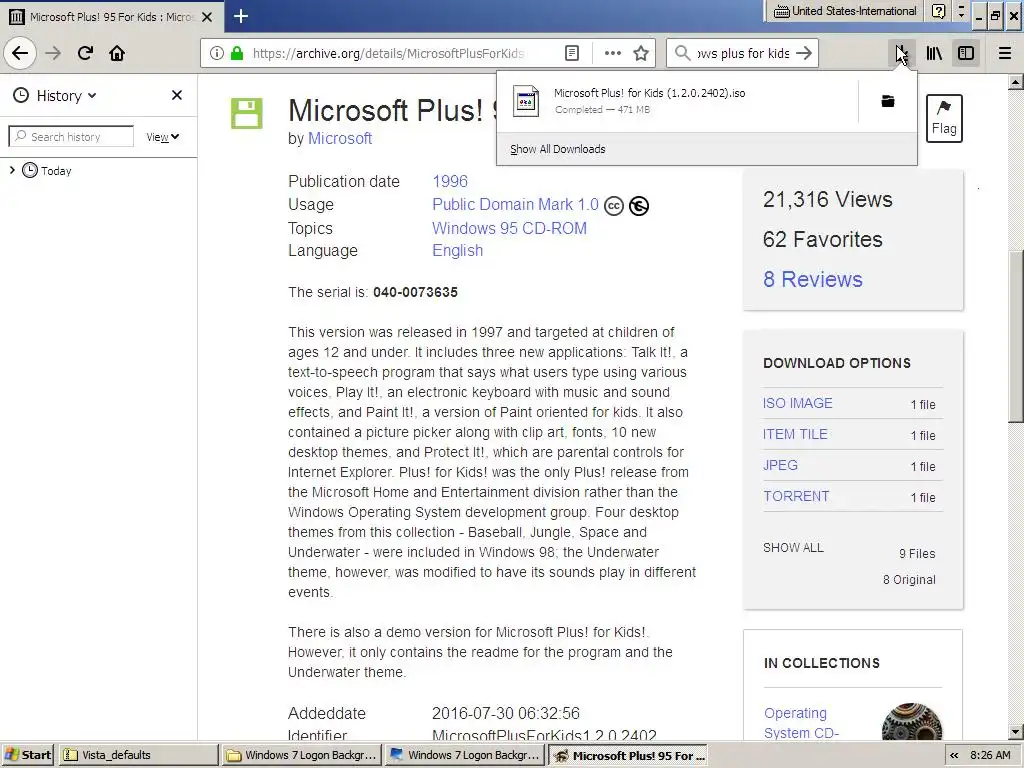Viewport: 1024px width, 768px height.
Task: Click the language bar help icon
Action: pyautogui.click(x=938, y=11)
